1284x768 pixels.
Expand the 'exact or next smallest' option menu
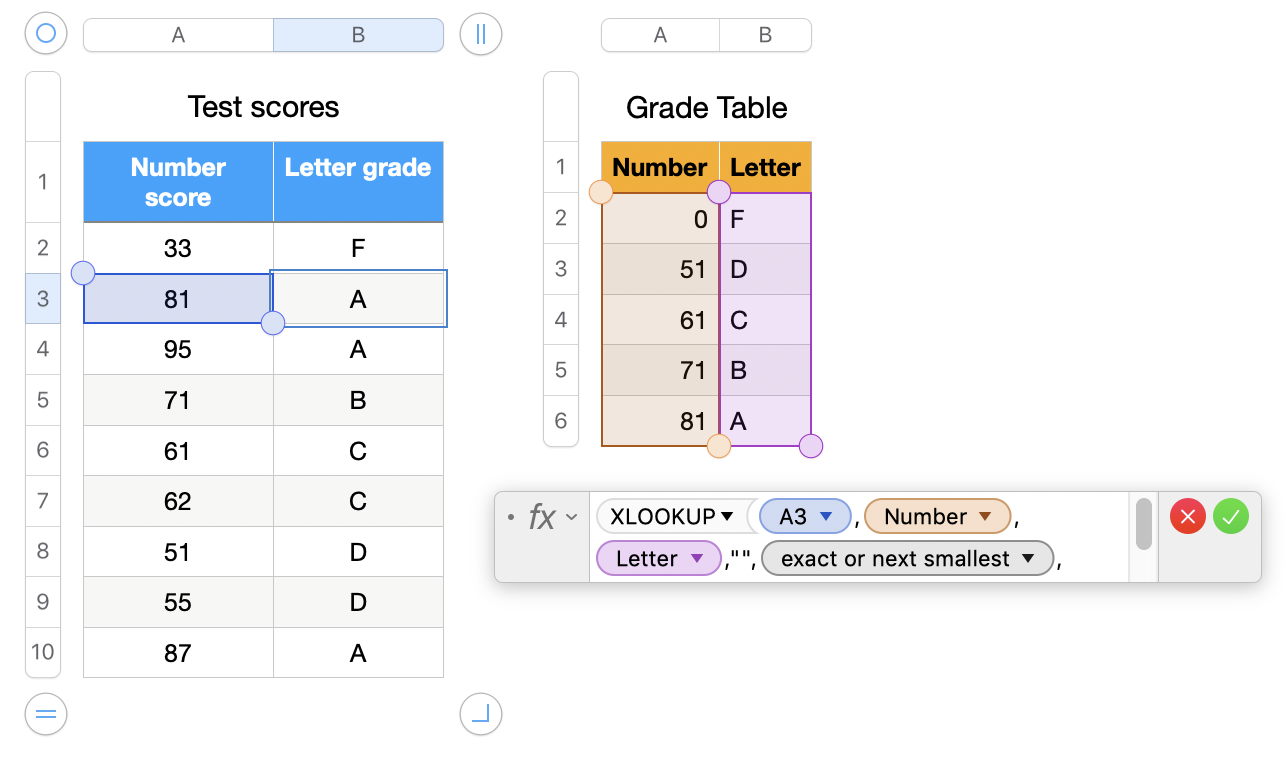[1027, 559]
